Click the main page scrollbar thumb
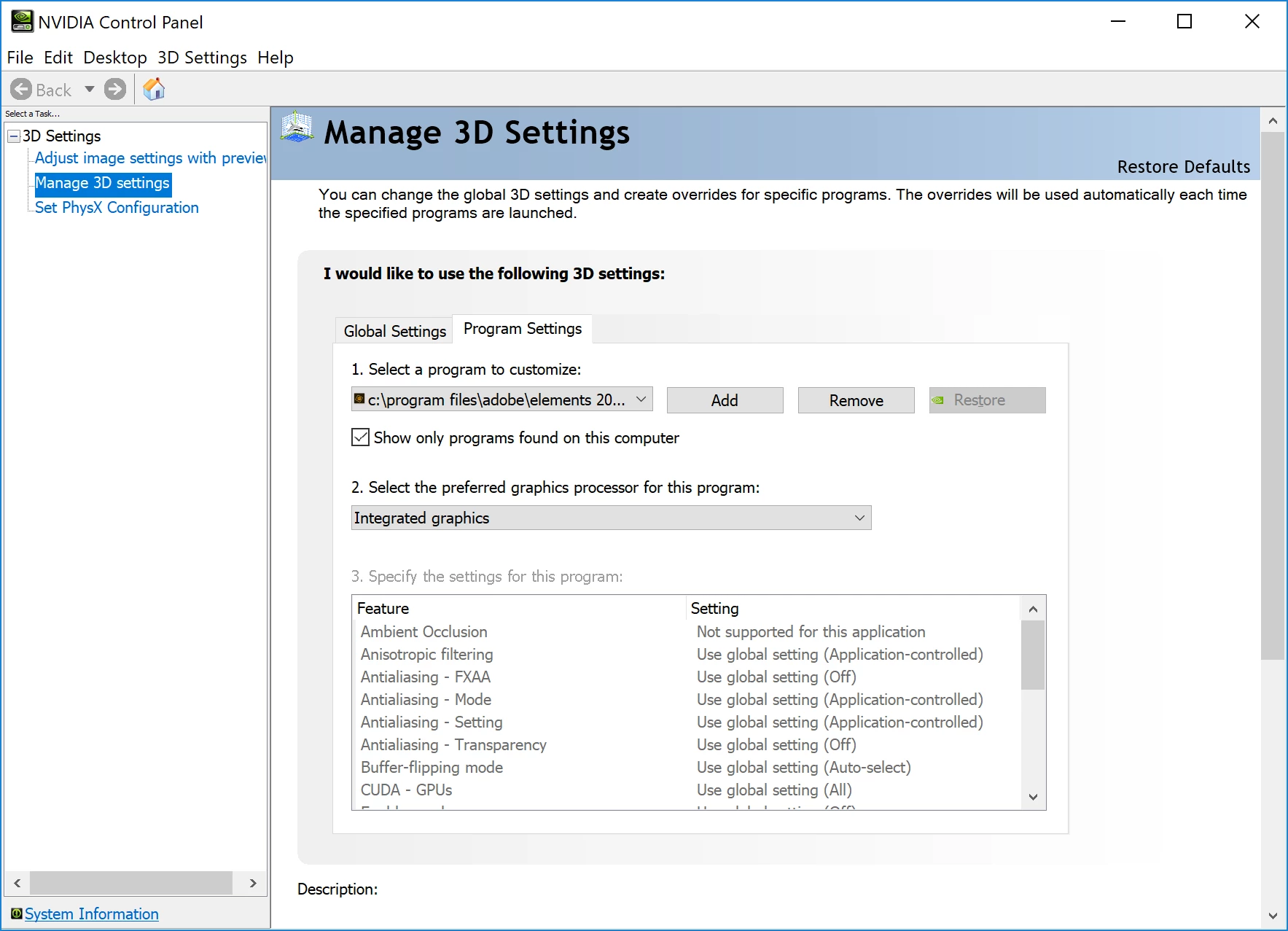Screen dimensions: 1288x931 coord(1273,396)
